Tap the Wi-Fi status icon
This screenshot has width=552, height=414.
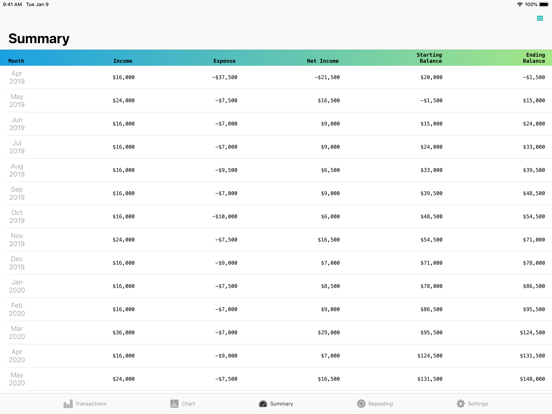point(520,4)
